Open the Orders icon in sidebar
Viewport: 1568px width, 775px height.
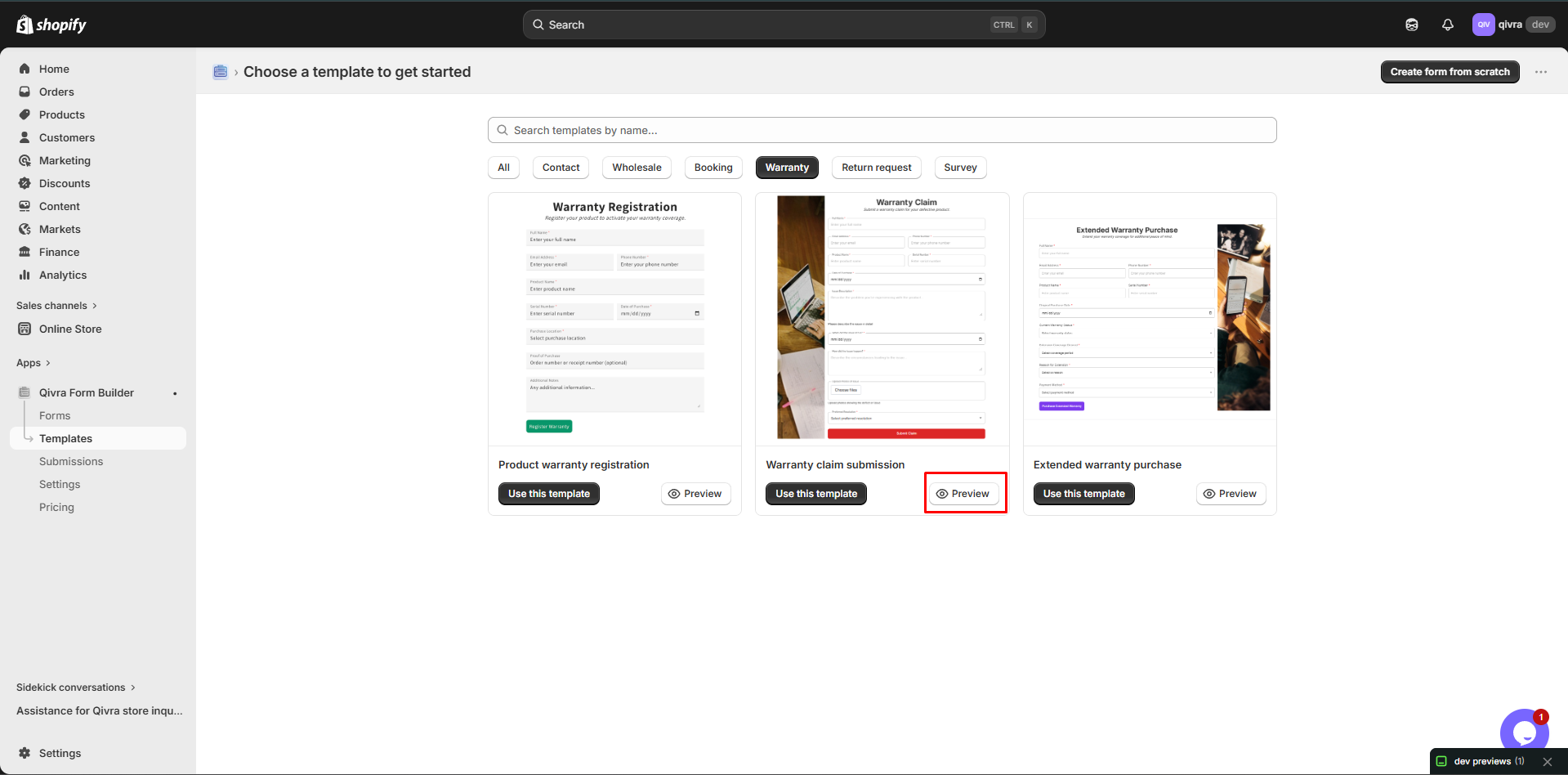coord(25,92)
